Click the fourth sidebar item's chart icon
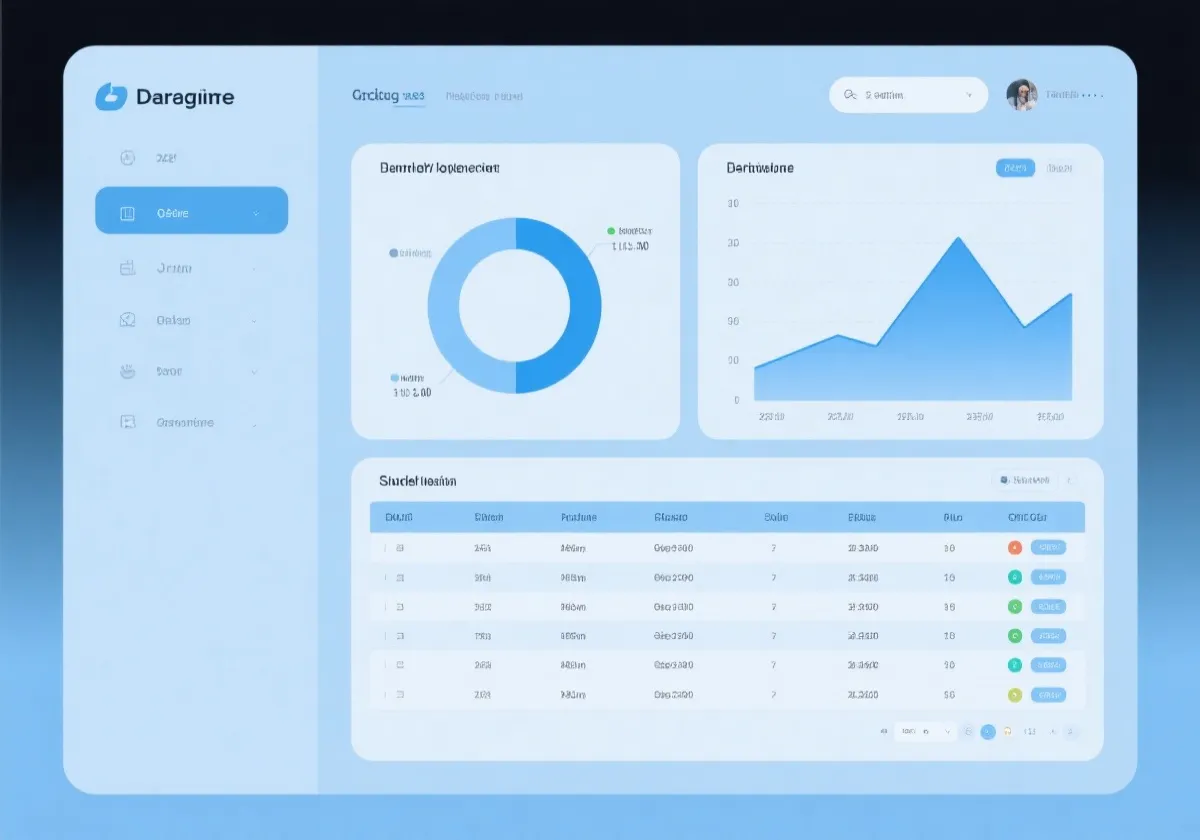Image resolution: width=1200 pixels, height=840 pixels. pos(127,320)
